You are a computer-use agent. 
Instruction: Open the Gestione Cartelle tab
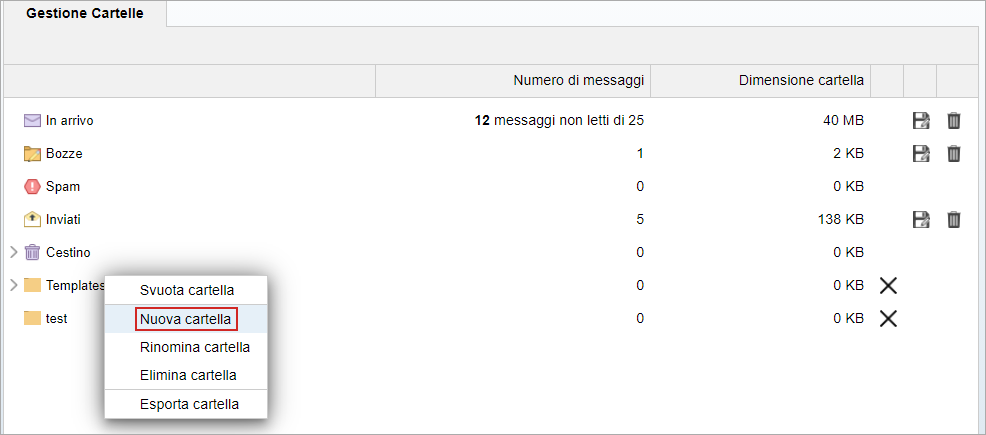tap(85, 13)
